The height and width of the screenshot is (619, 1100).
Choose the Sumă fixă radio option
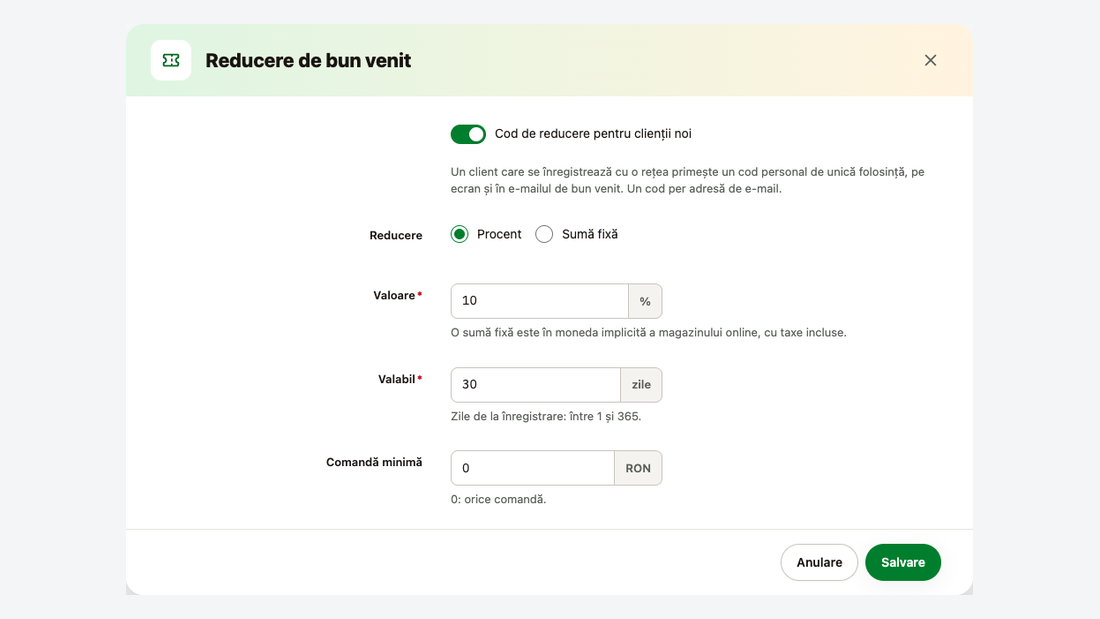(544, 234)
